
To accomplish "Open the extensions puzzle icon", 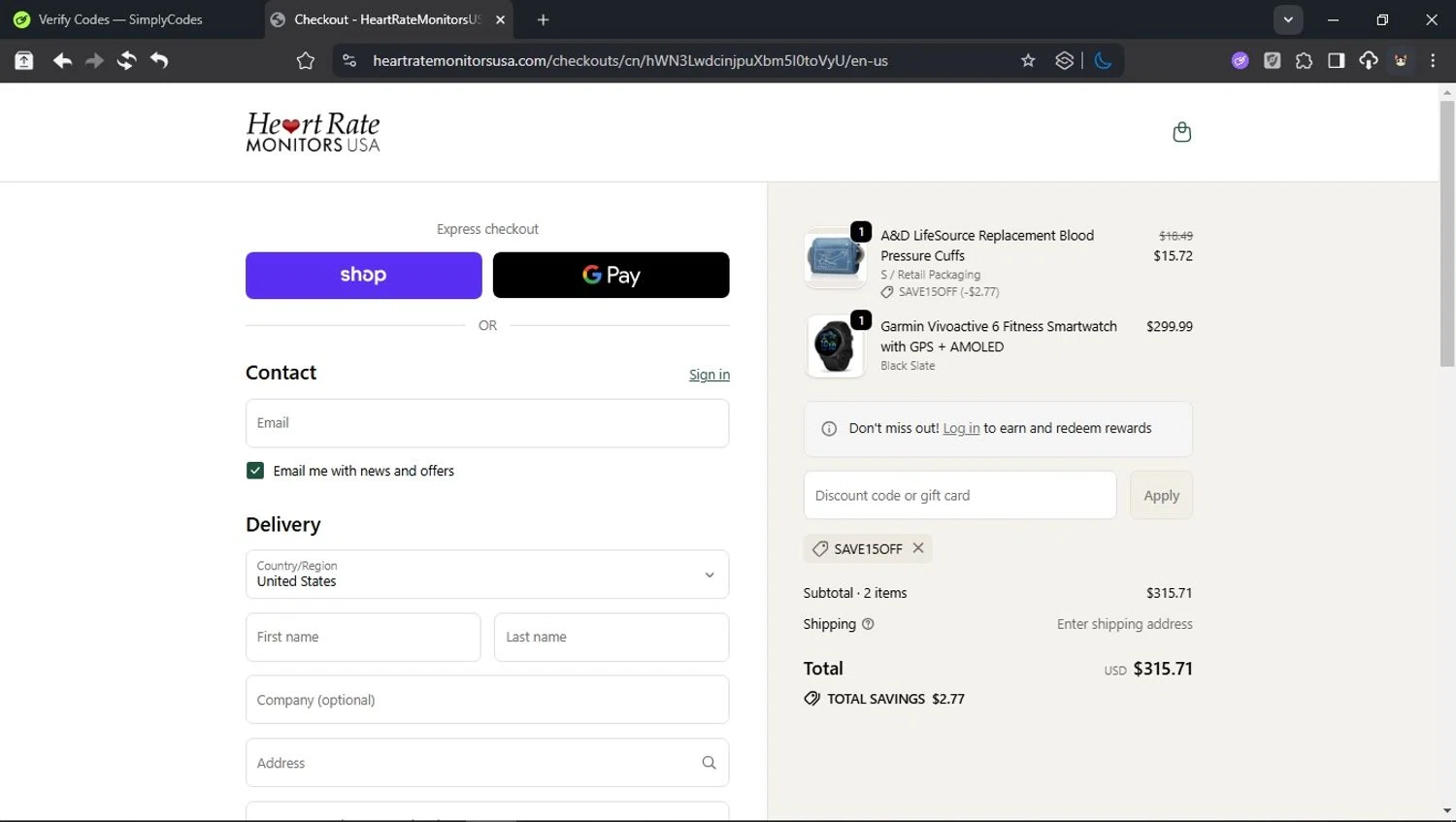I will (1304, 60).
